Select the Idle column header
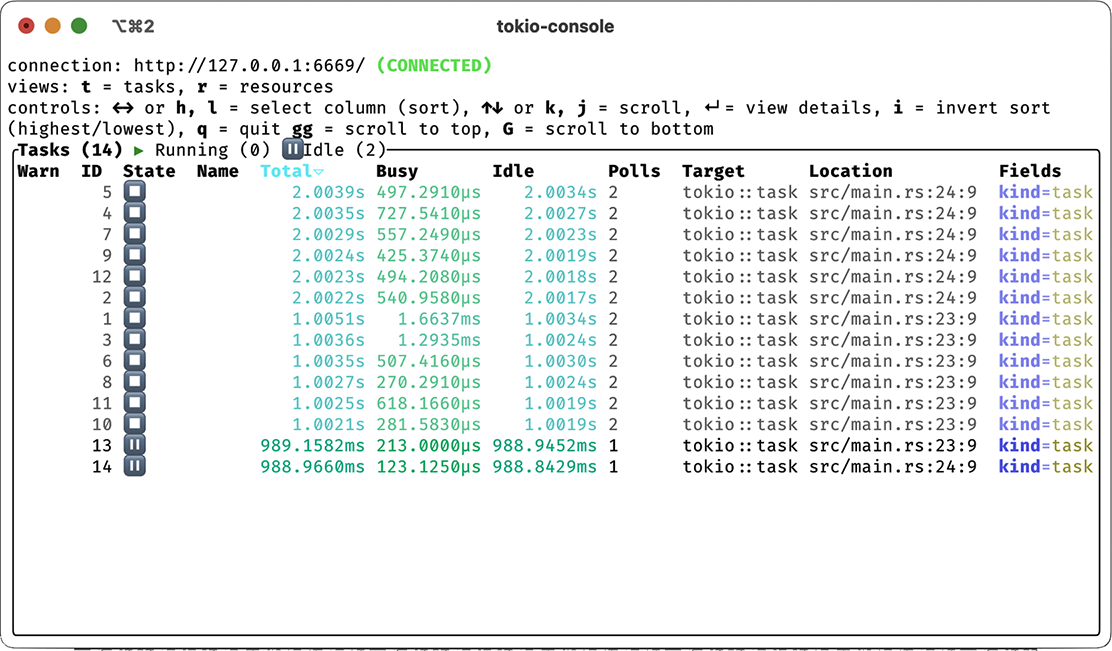Viewport: 1112px width, 651px height. pos(513,171)
